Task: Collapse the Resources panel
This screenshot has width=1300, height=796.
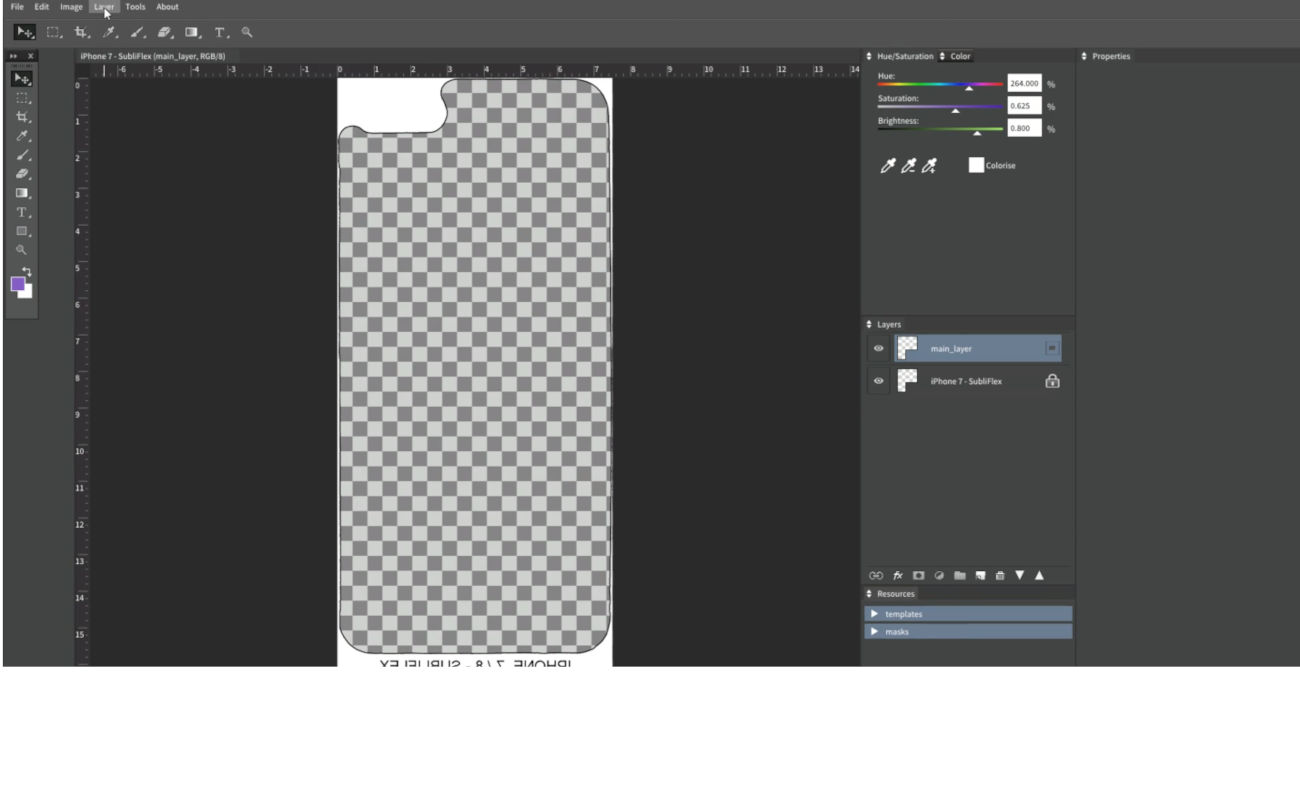Action: pyautogui.click(x=869, y=594)
